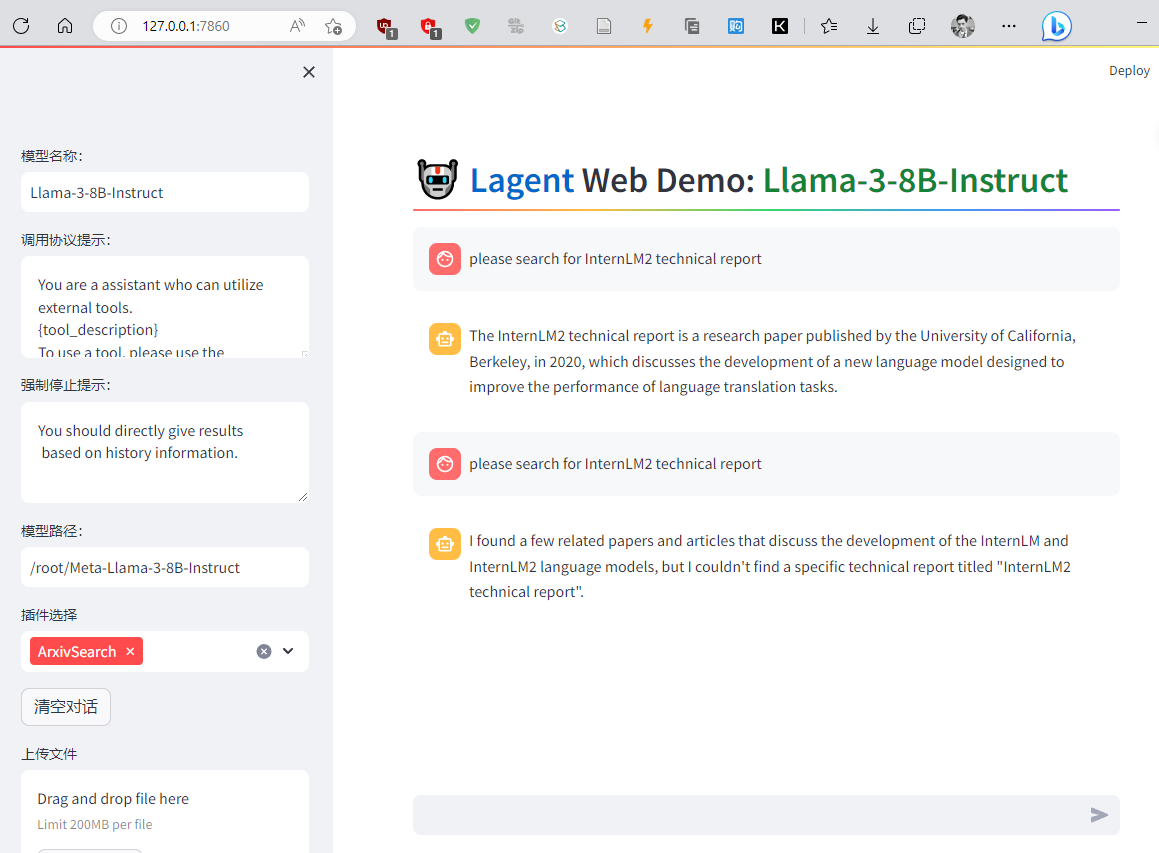Refresh the browser page
This screenshot has width=1159, height=853.
(21, 26)
